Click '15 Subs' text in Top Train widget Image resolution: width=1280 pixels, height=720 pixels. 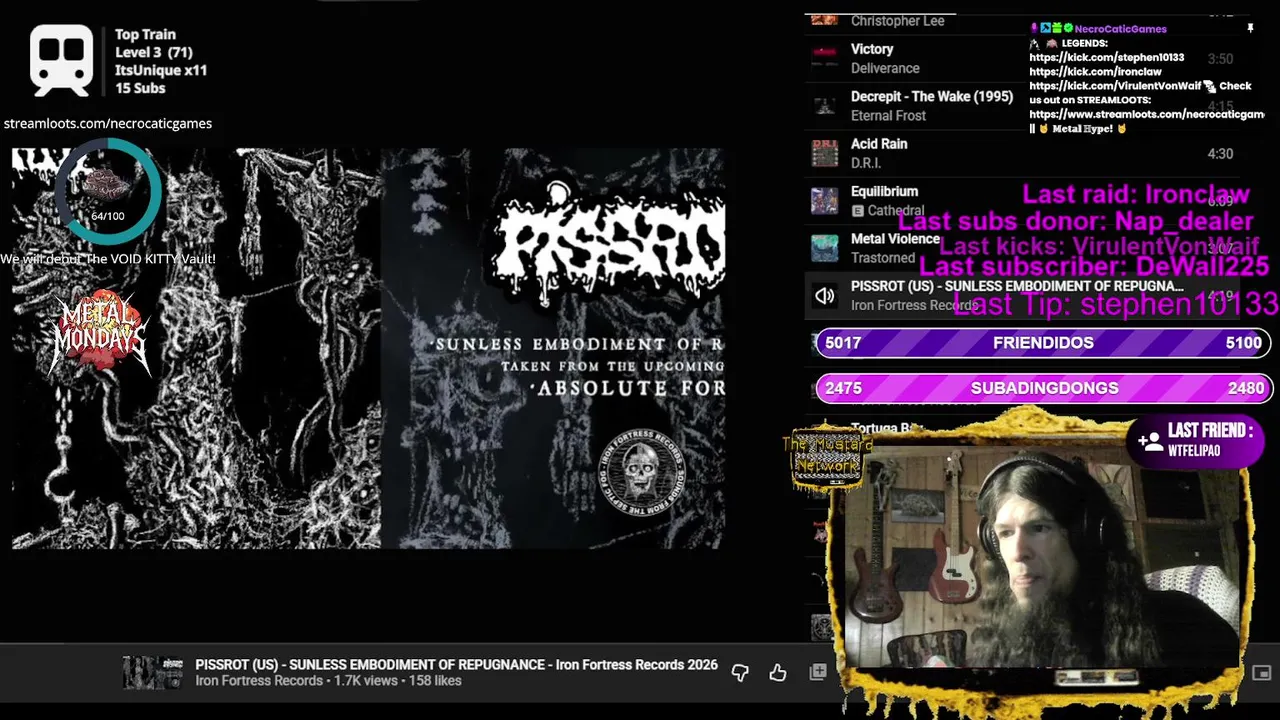[x=140, y=88]
